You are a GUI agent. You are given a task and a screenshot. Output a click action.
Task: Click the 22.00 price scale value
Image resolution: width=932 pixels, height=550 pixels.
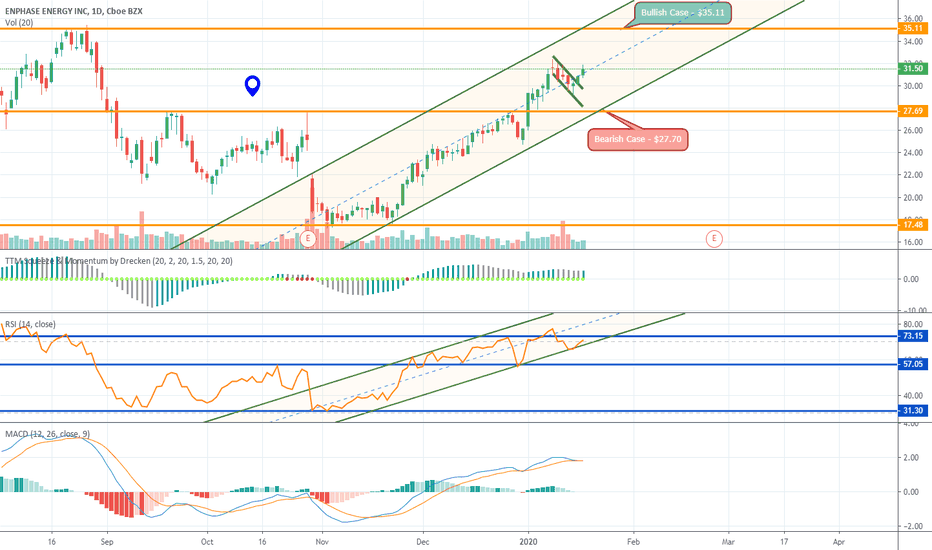(x=913, y=175)
